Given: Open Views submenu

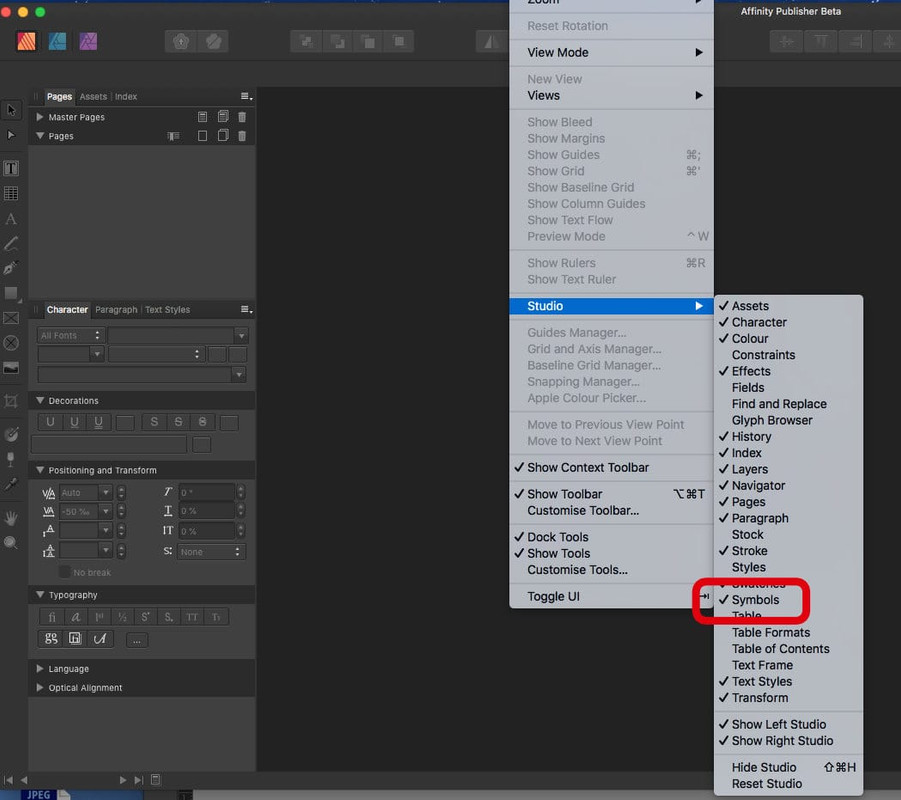Looking at the screenshot, I should [611, 96].
